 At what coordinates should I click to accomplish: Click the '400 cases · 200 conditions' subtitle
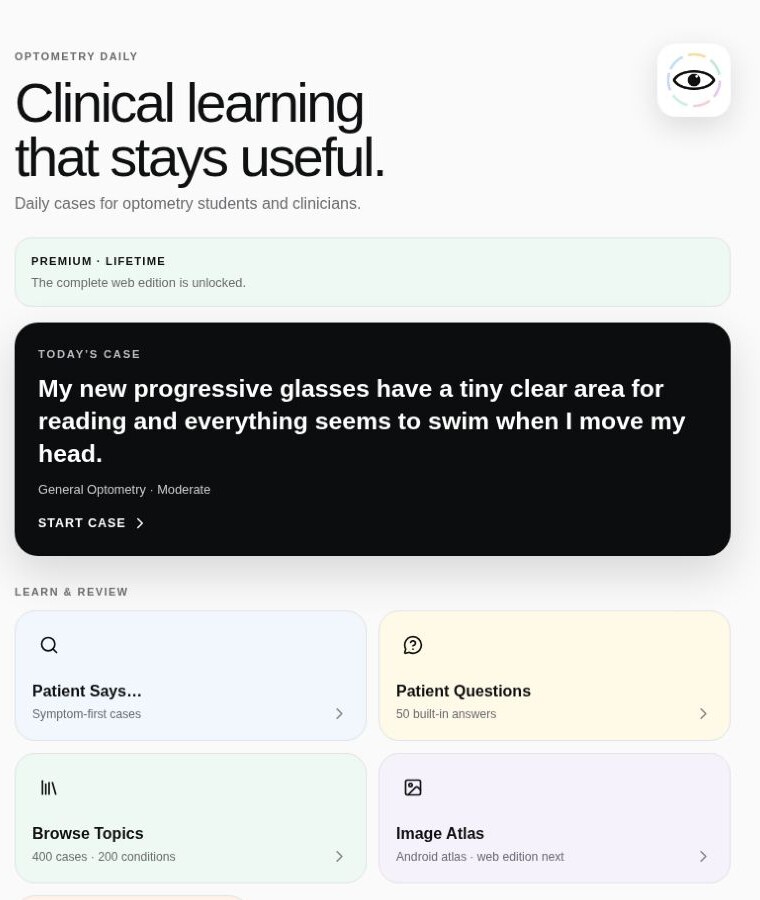(104, 856)
